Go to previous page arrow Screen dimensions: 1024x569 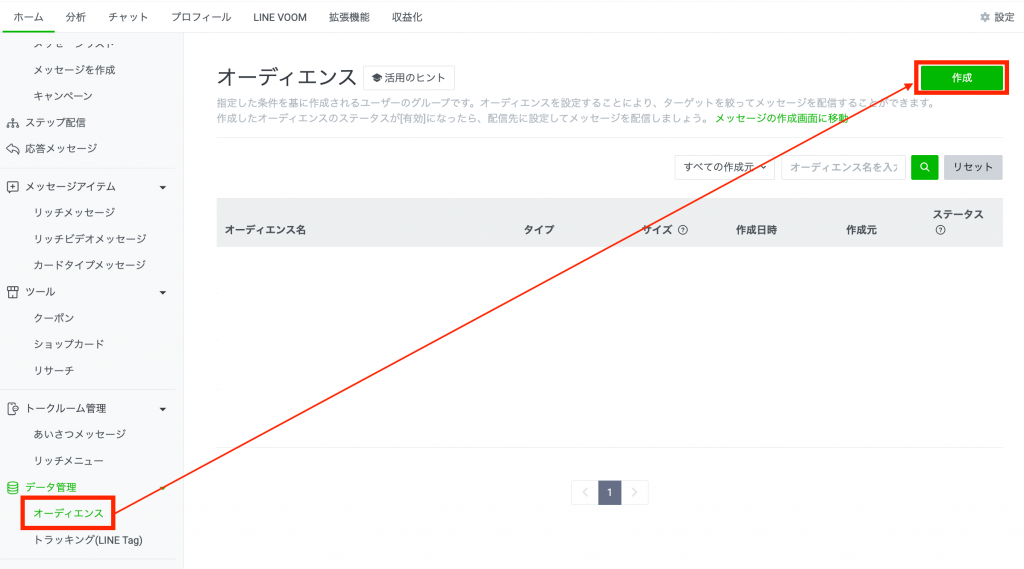click(x=585, y=493)
